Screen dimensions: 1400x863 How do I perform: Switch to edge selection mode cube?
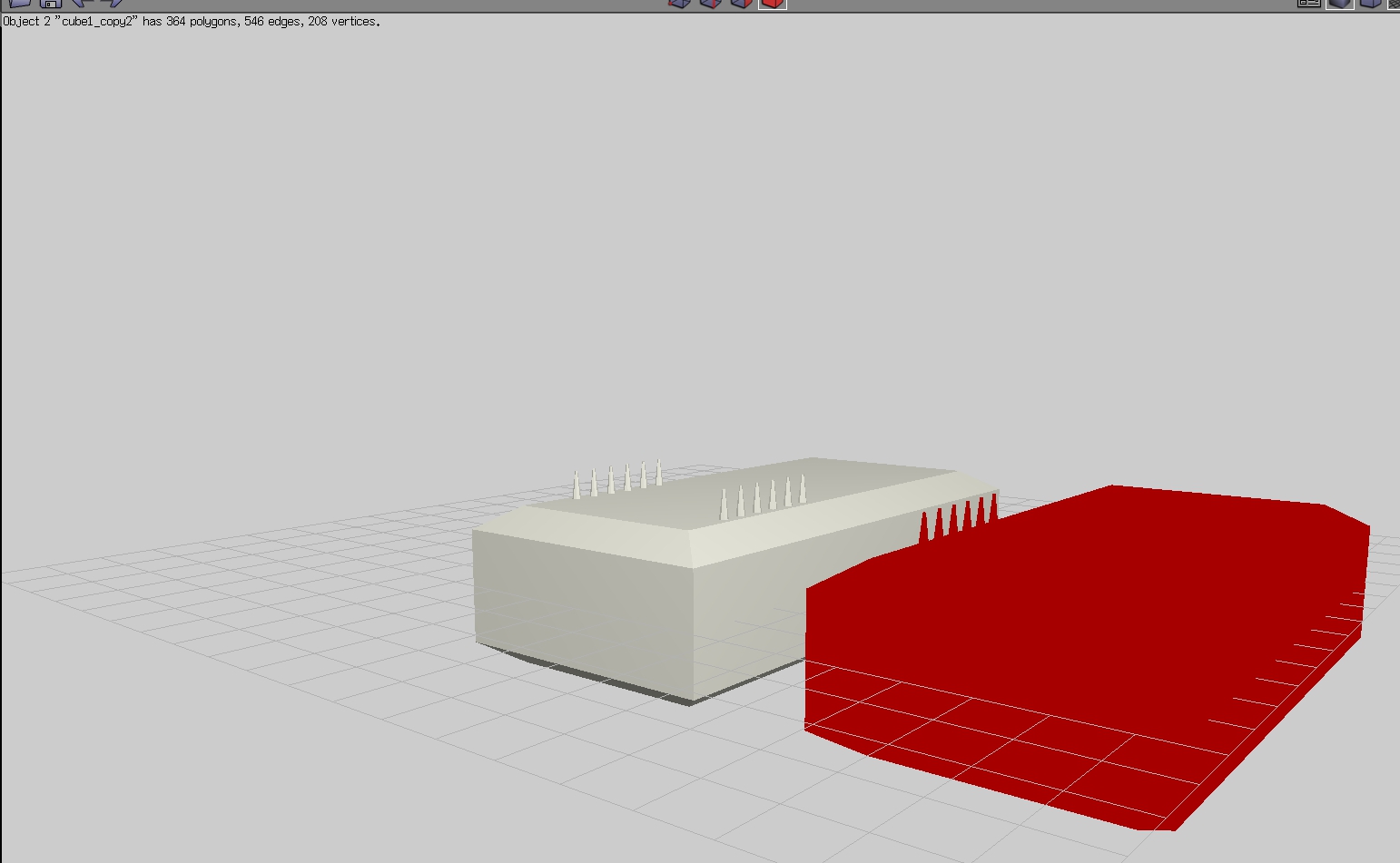(711, 3)
